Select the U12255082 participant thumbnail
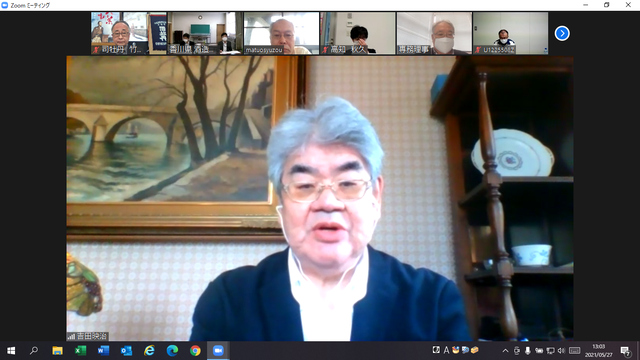Viewport: 640px width, 360px height. (511, 33)
